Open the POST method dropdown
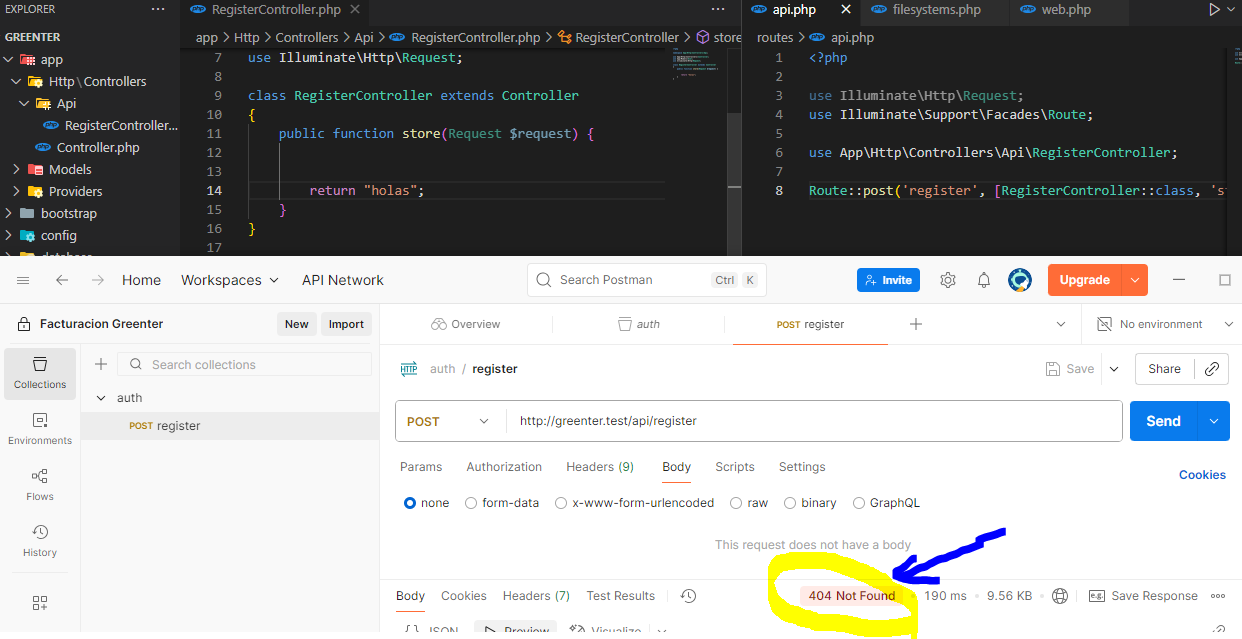 (x=449, y=422)
